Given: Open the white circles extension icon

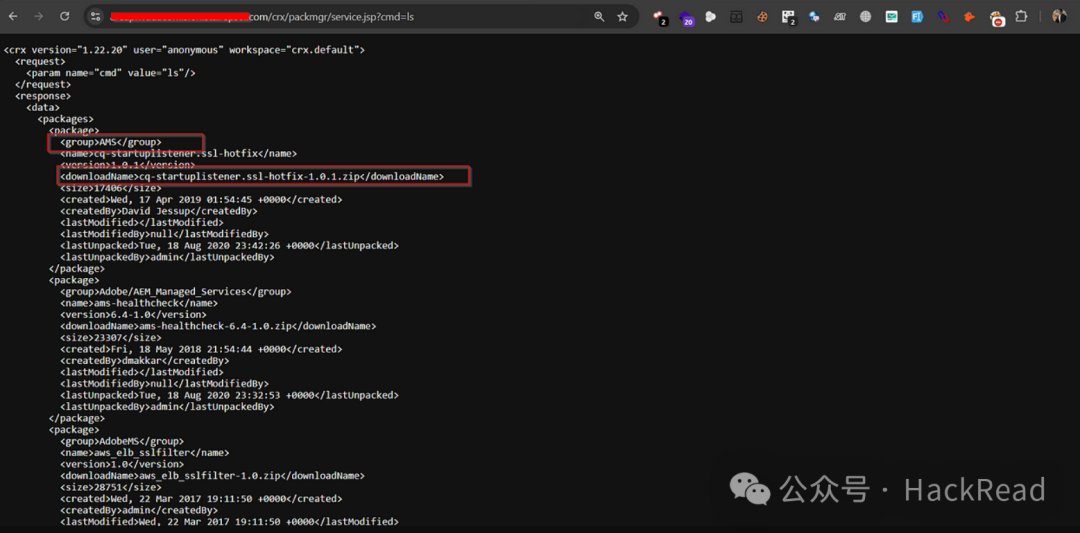Looking at the screenshot, I should point(711,17).
